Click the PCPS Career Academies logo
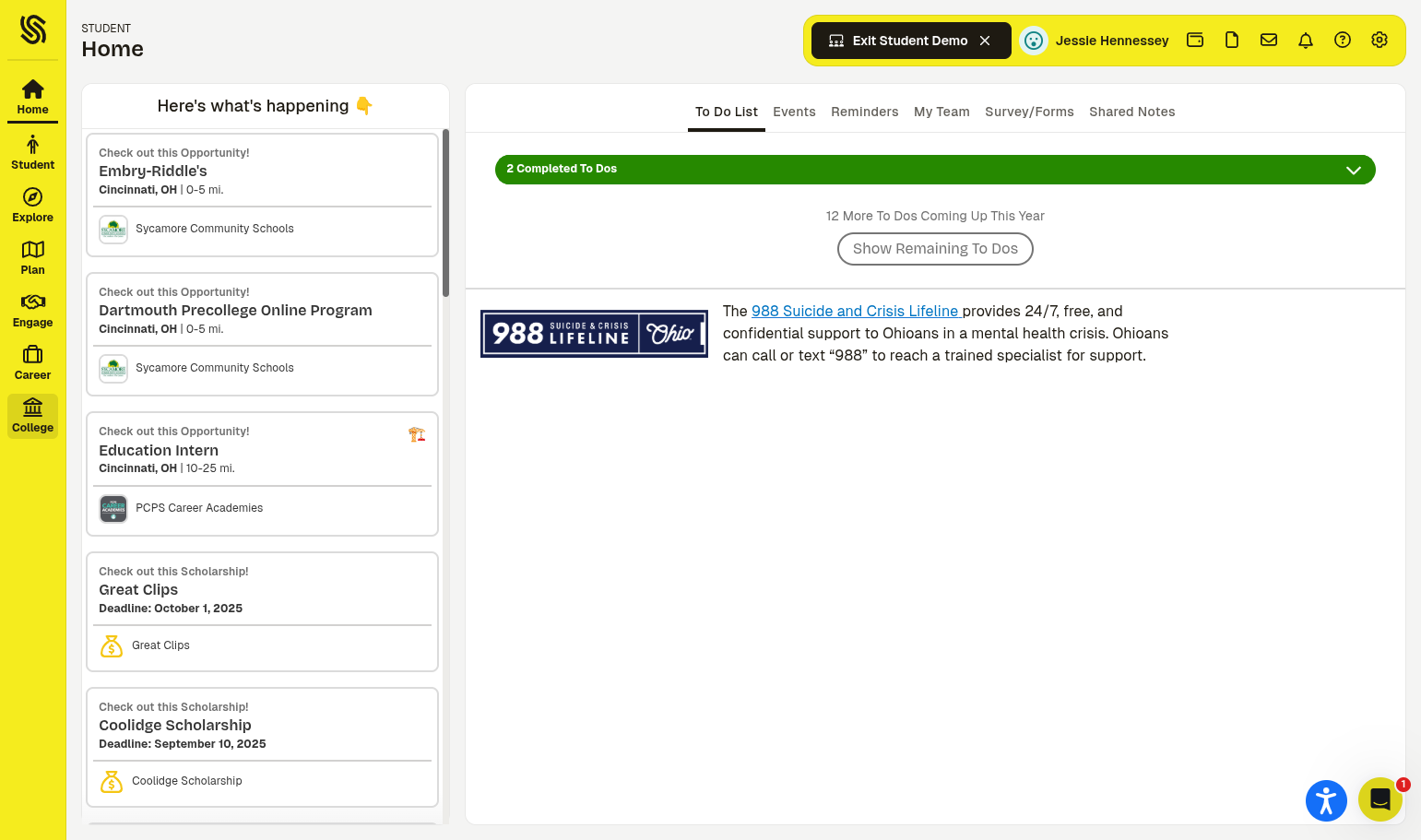Image resolution: width=1421 pixels, height=840 pixels. pos(113,509)
